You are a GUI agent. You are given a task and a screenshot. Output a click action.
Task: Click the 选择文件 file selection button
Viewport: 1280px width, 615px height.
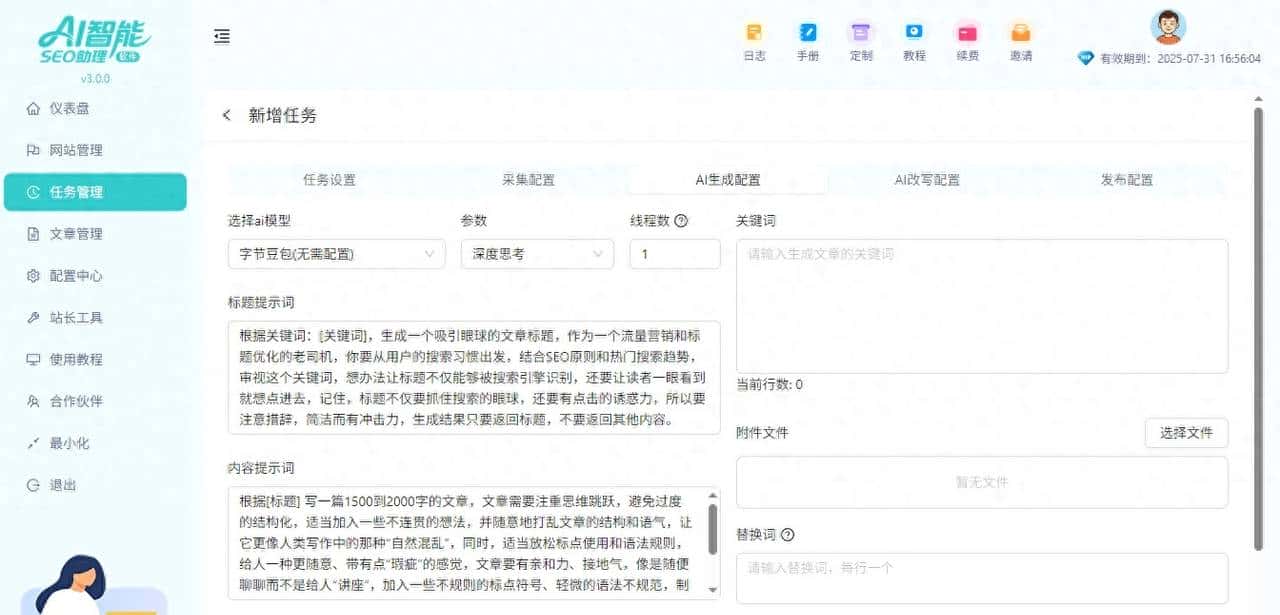[x=1186, y=433]
